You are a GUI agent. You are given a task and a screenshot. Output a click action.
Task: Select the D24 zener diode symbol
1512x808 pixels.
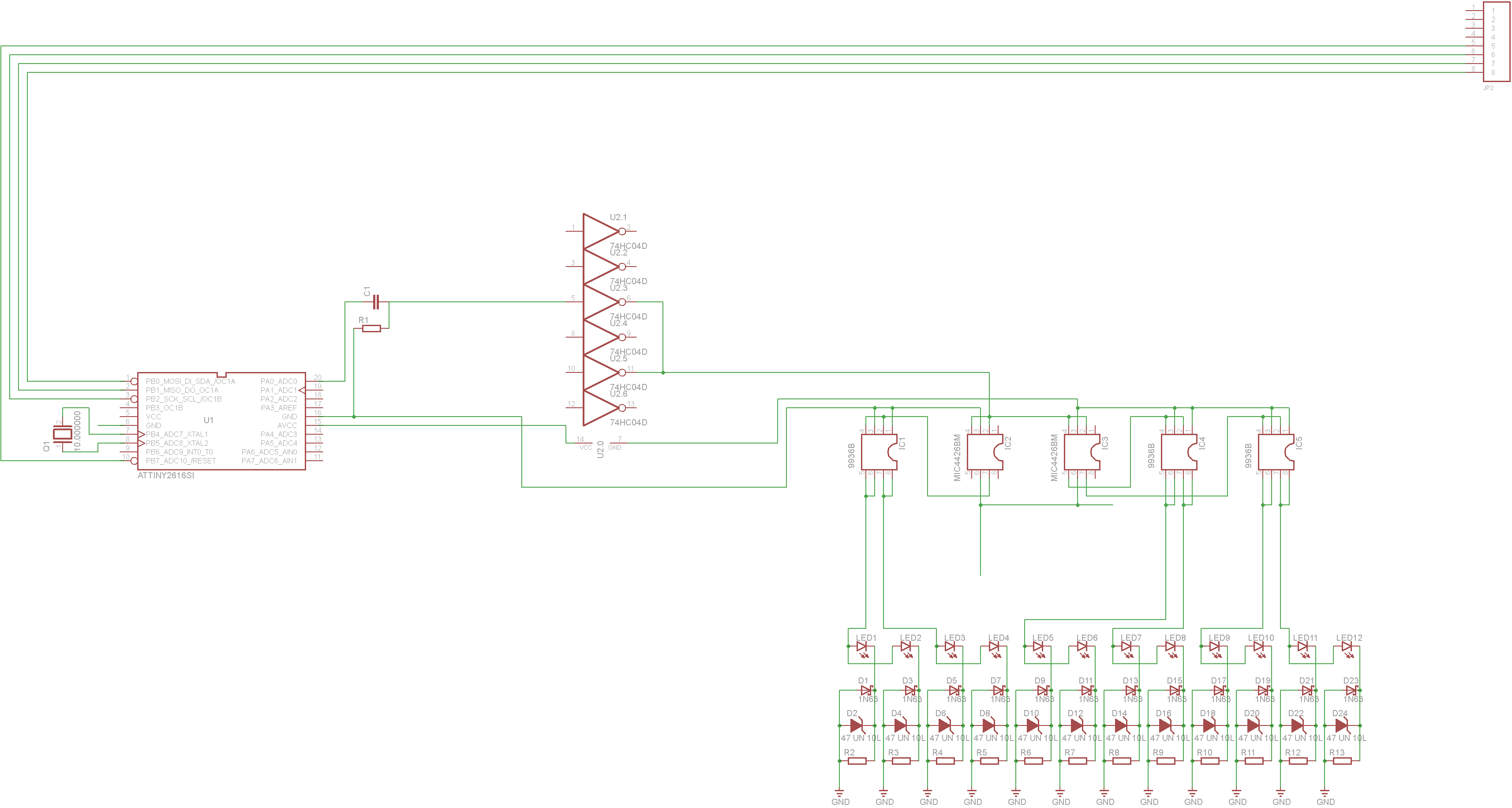(1341, 726)
